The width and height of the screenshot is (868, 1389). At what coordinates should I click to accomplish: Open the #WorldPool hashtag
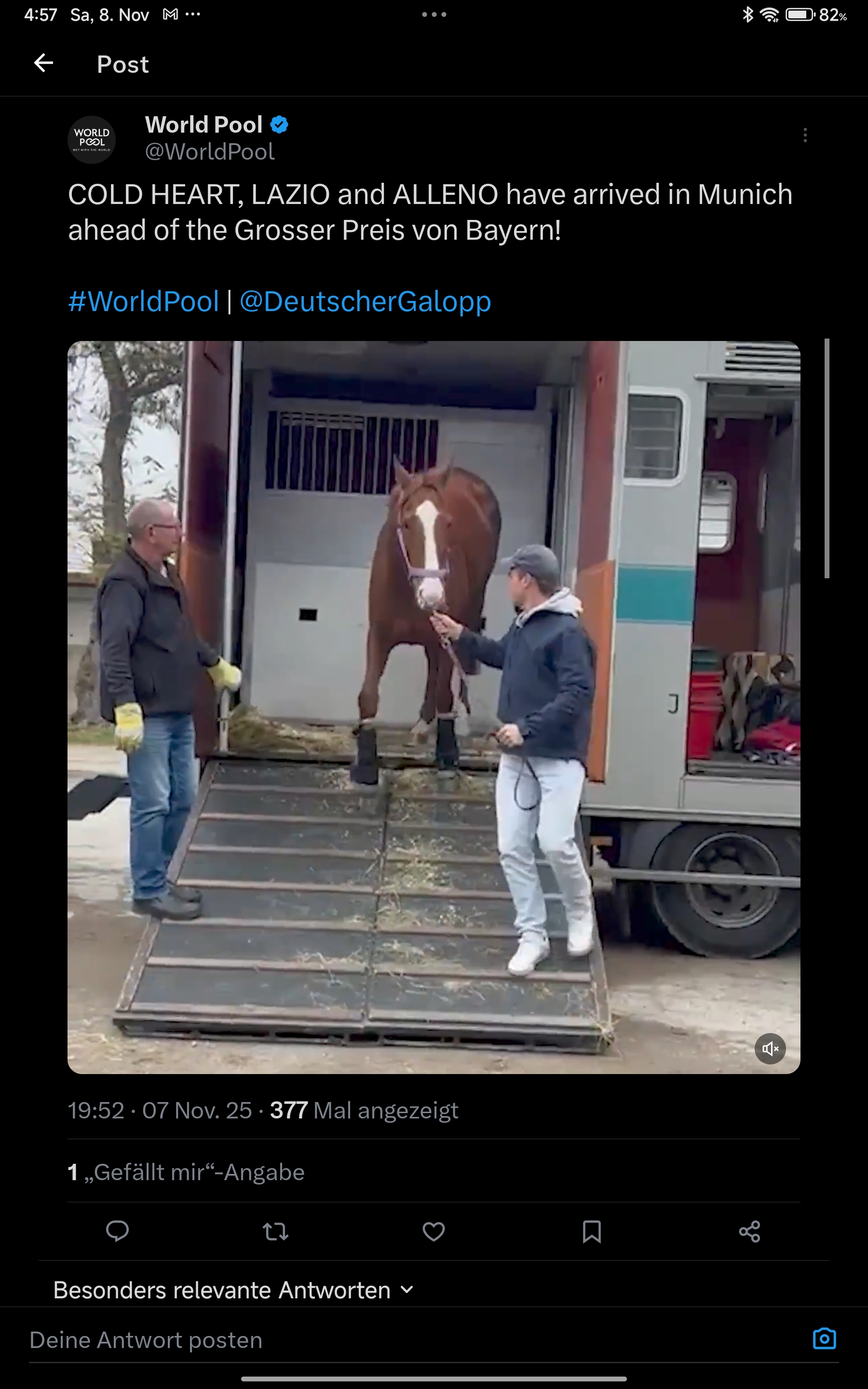point(144,301)
